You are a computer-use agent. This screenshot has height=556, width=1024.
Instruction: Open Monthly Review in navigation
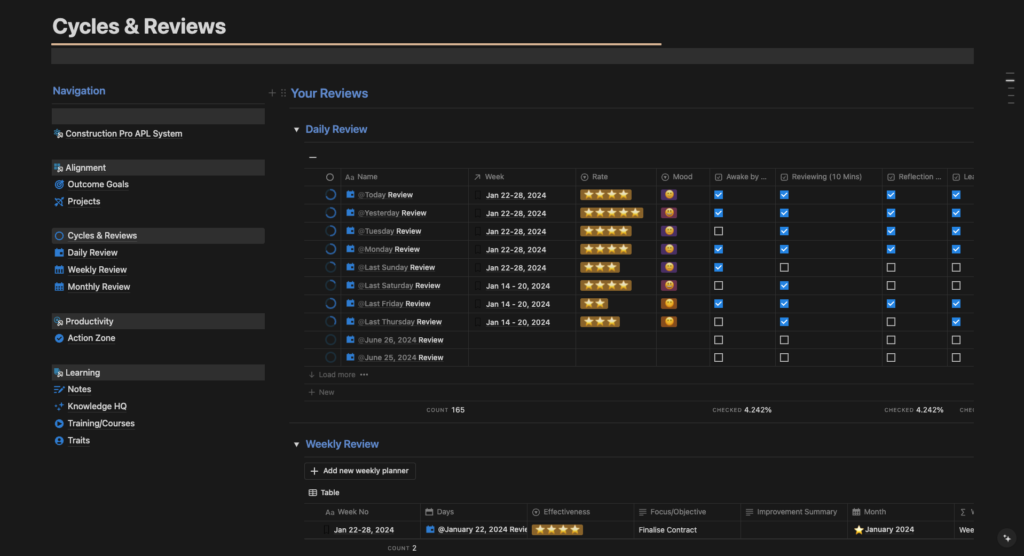tap(98, 287)
